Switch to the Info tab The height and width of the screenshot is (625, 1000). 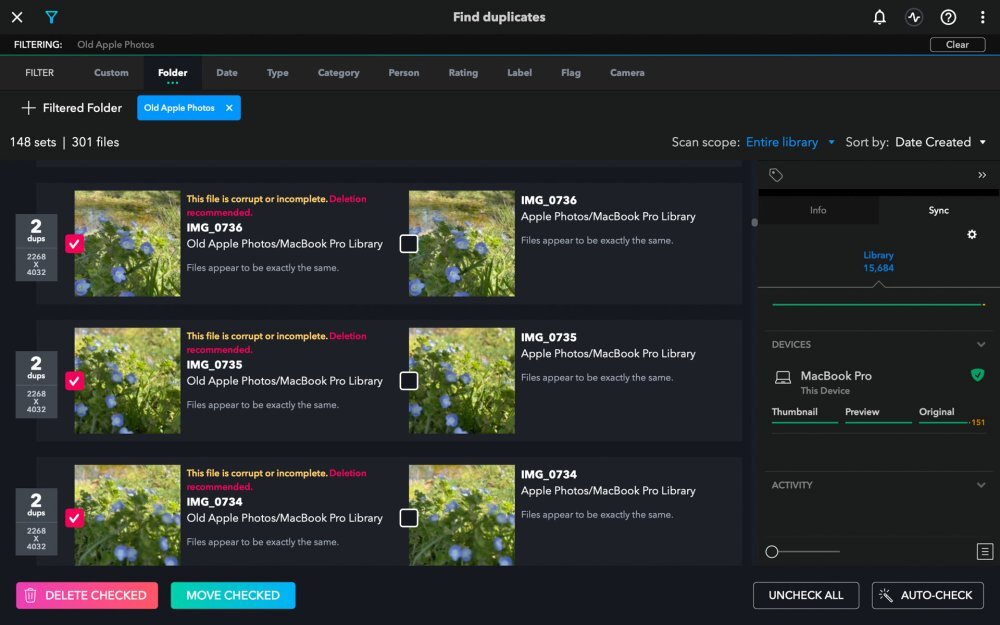(x=817, y=210)
